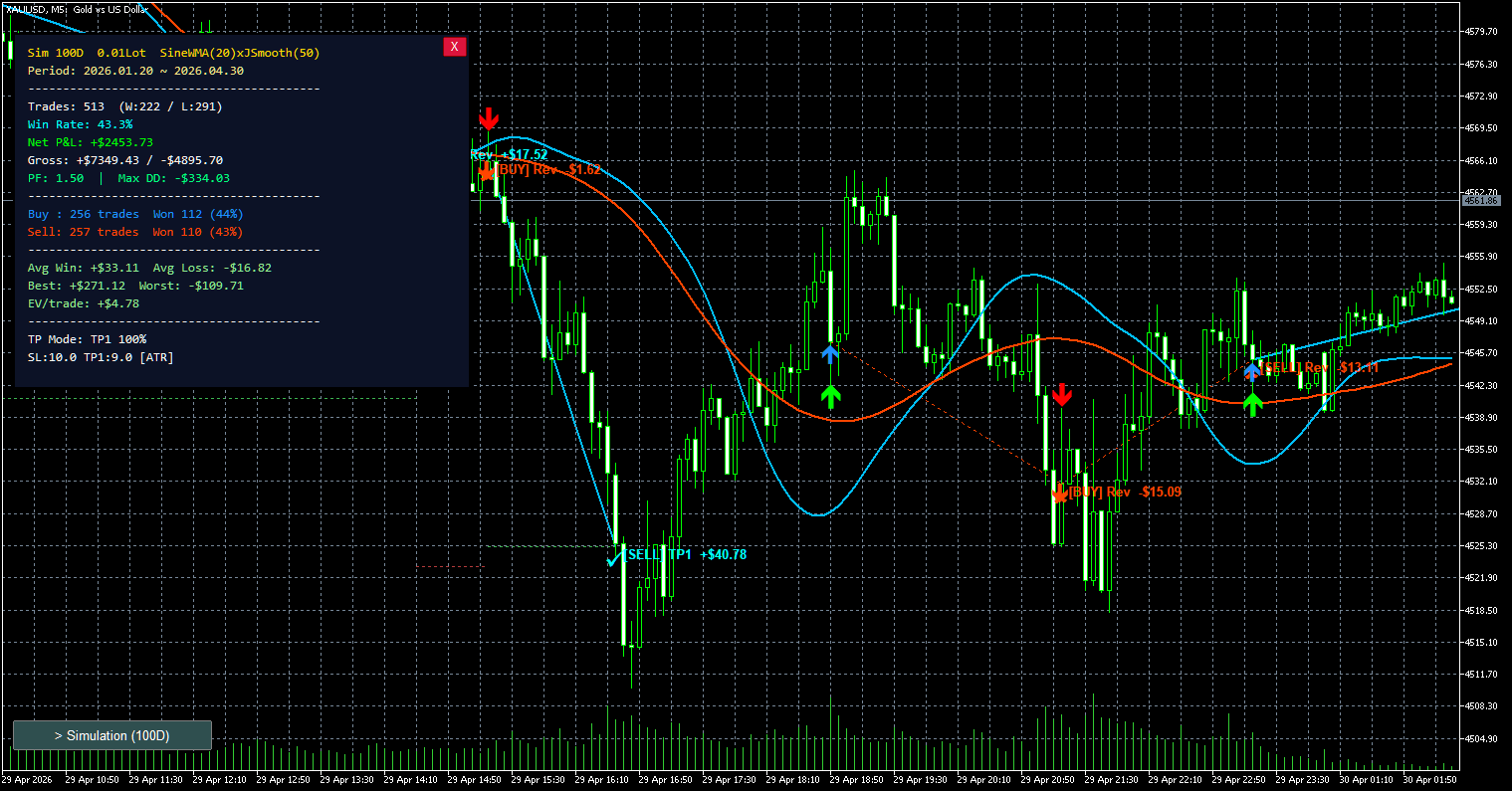Click the orange exit arrow beside Rev -$1.62
This screenshot has height=791, width=1512.
(x=486, y=170)
